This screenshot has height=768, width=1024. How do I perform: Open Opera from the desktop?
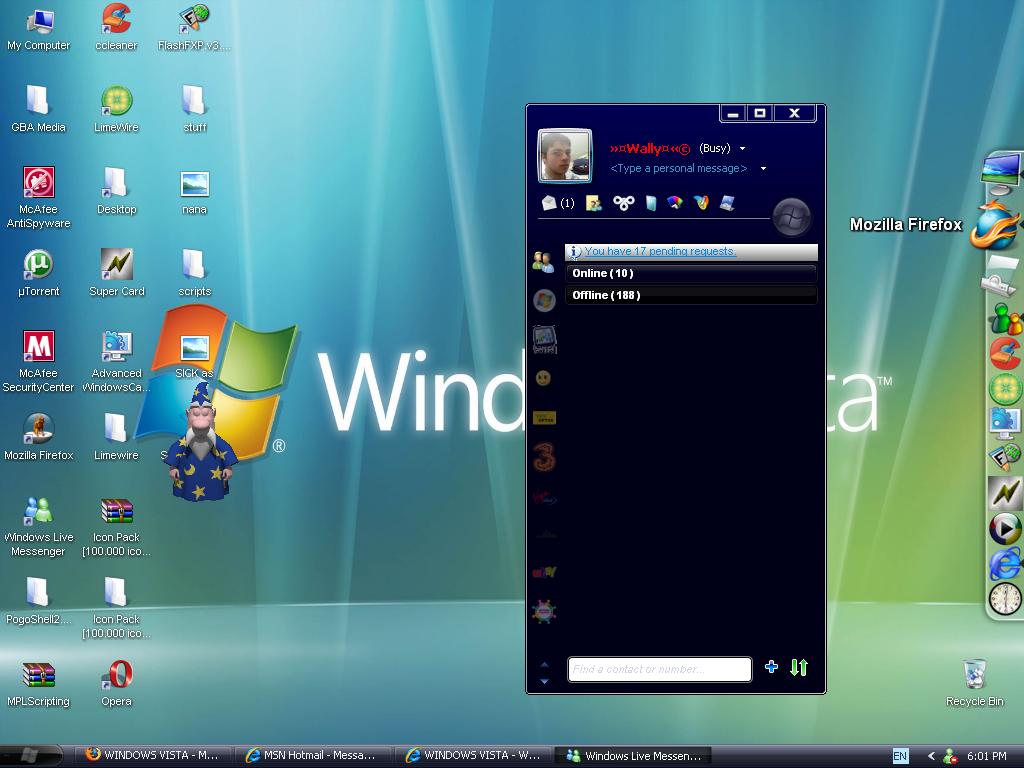[117, 676]
